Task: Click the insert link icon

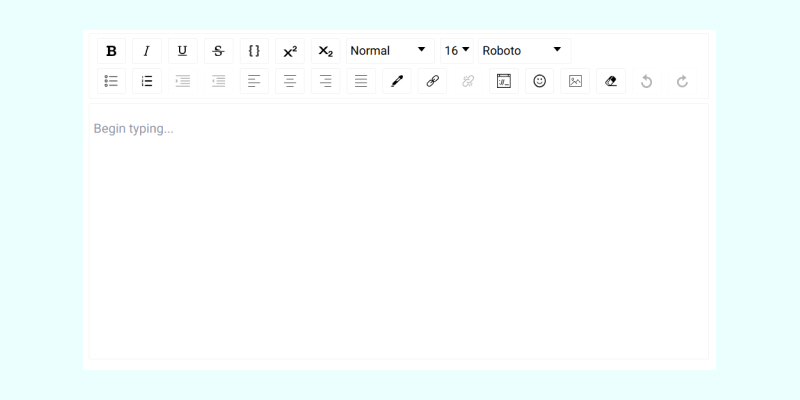Action: [x=432, y=81]
